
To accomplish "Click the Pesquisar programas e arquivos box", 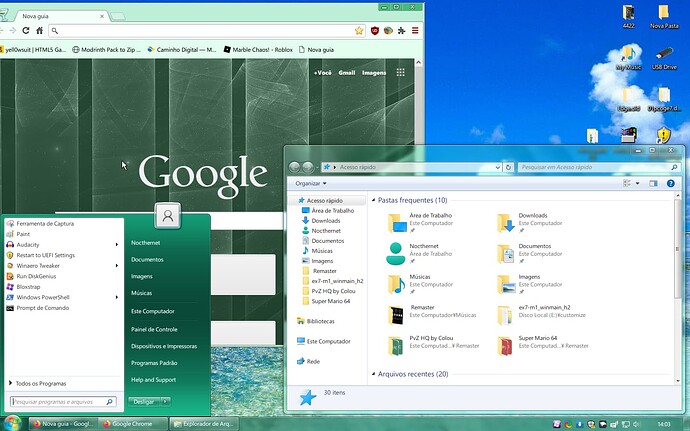I will 63,402.
